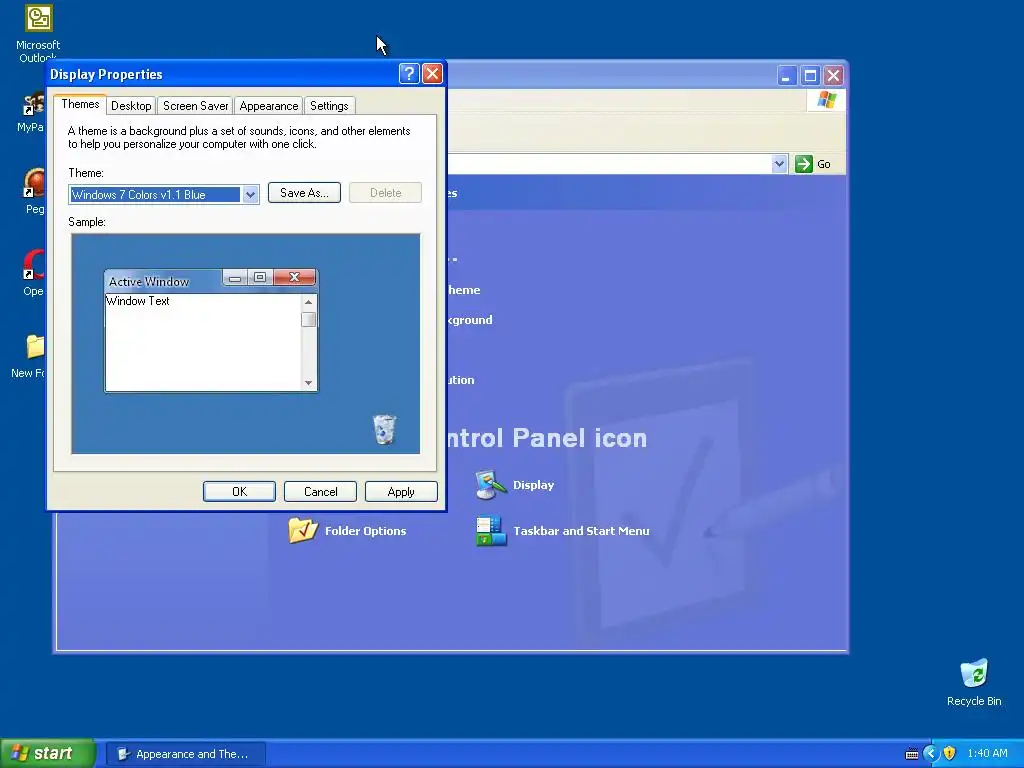Click the keyboard tray icon
1024x768 pixels.
coord(912,754)
